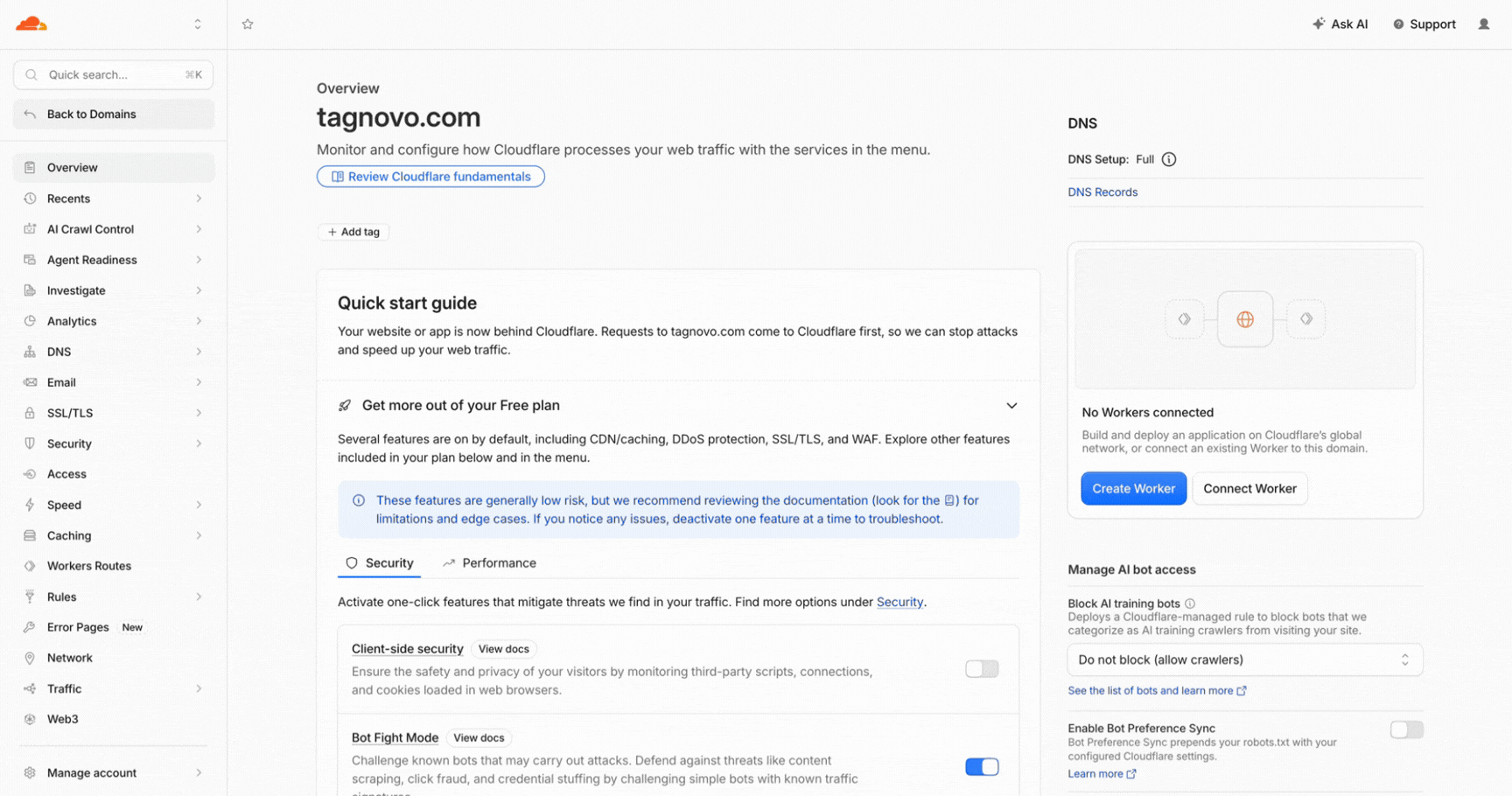Click the Overview sidebar icon
1512x796 pixels.
point(30,167)
